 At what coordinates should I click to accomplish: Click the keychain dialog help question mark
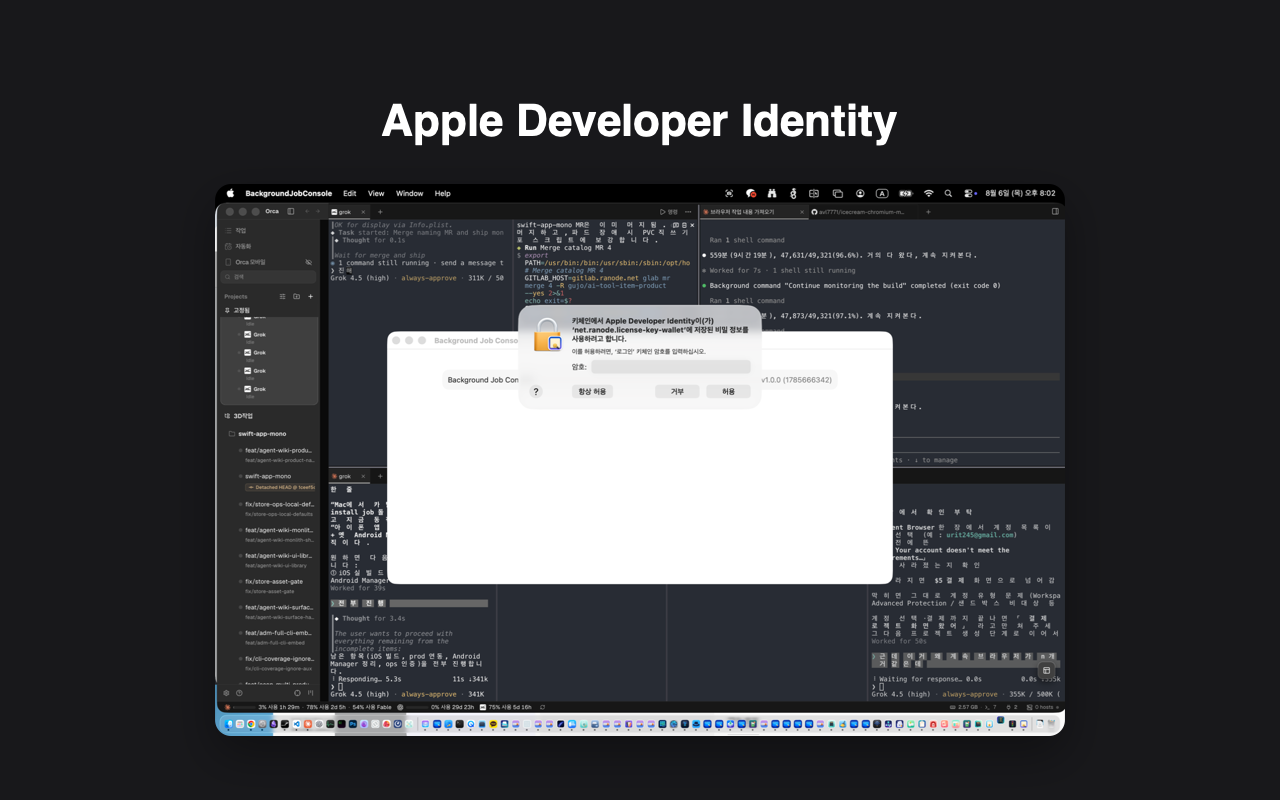pos(536,392)
